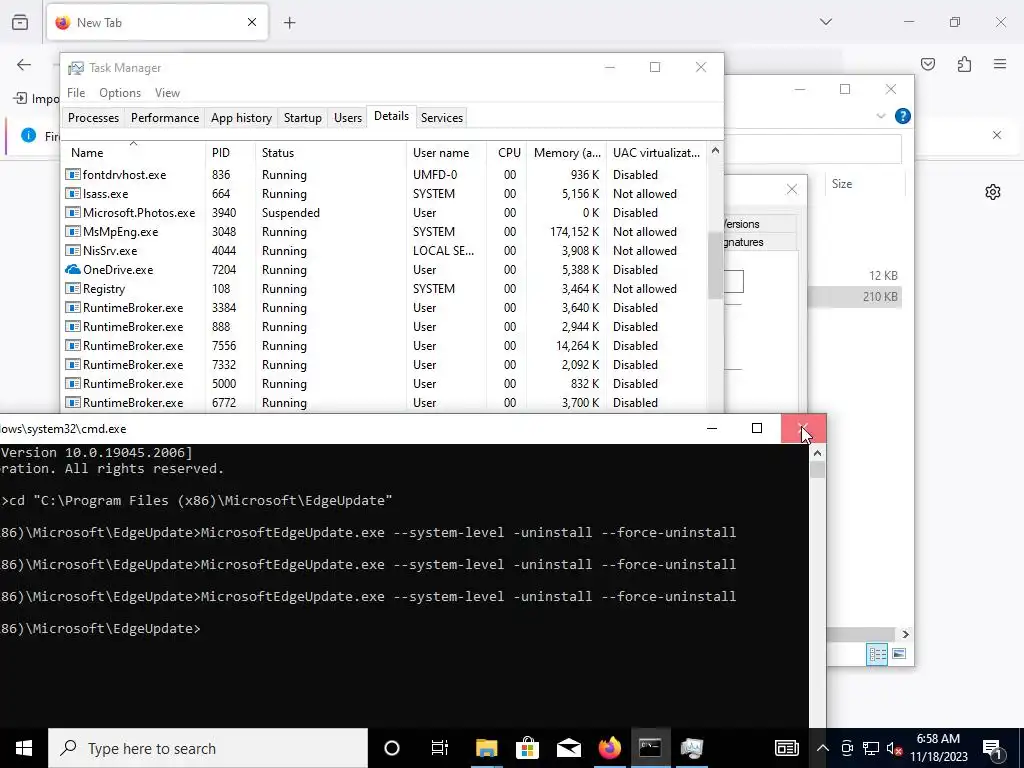Switch to the App history tab

[x=241, y=118]
